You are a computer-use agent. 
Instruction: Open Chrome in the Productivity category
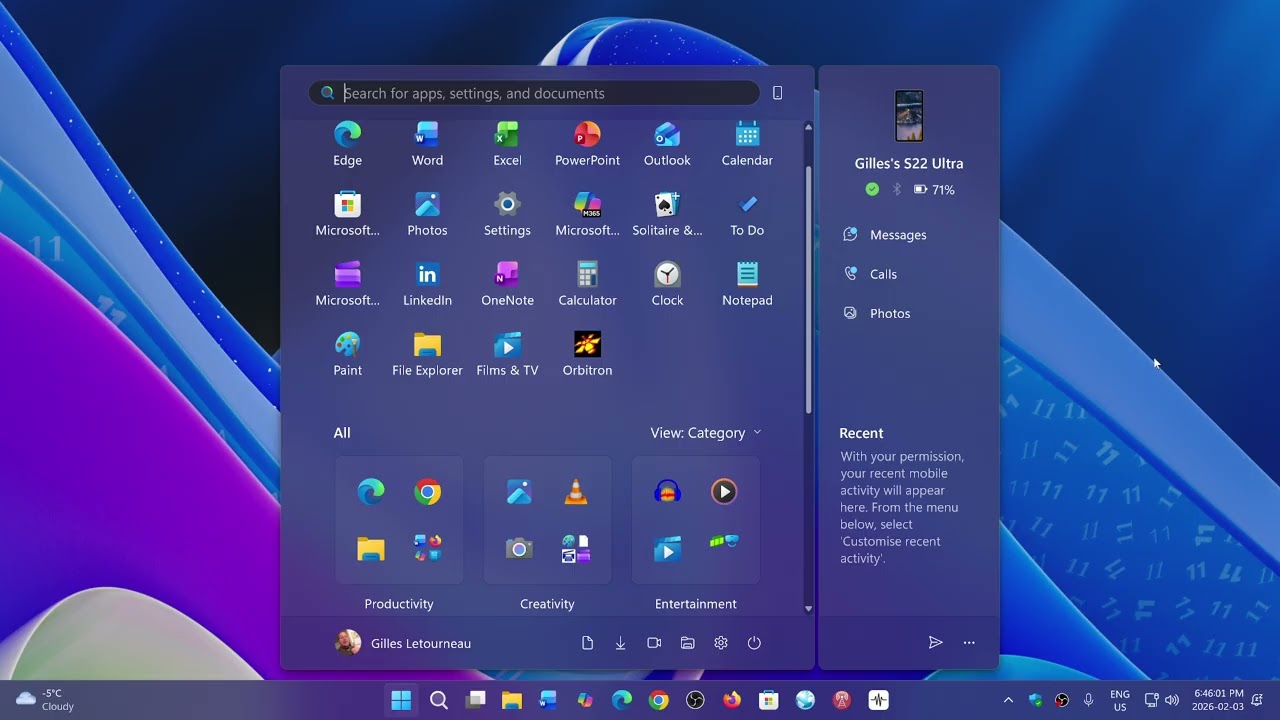427,491
